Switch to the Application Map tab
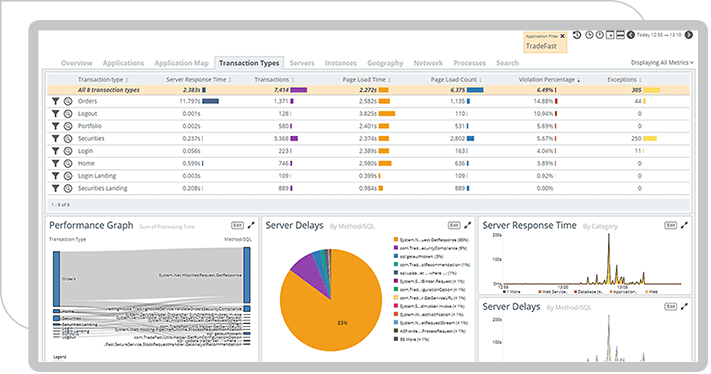 pyautogui.click(x=181, y=63)
